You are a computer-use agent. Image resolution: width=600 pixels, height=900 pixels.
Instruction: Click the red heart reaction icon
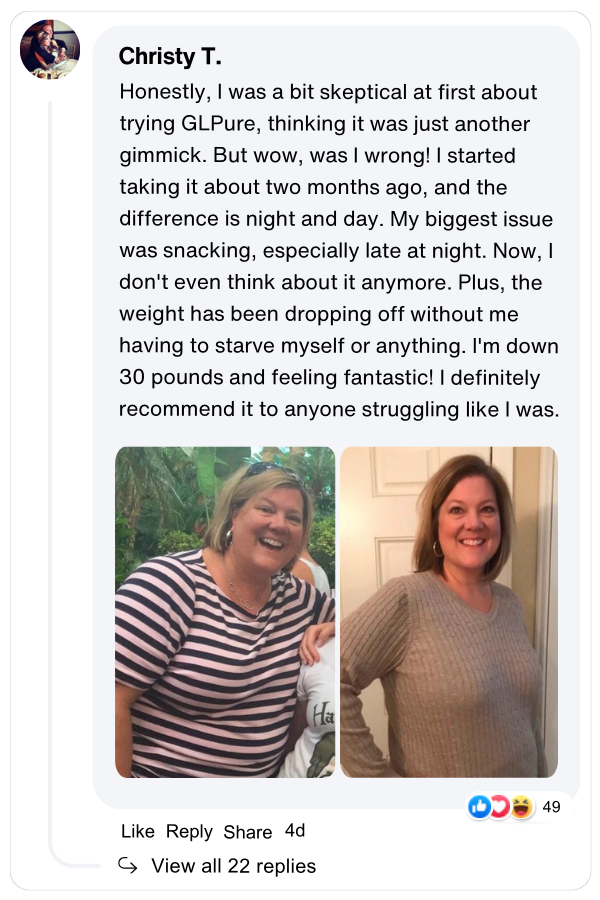[500, 807]
